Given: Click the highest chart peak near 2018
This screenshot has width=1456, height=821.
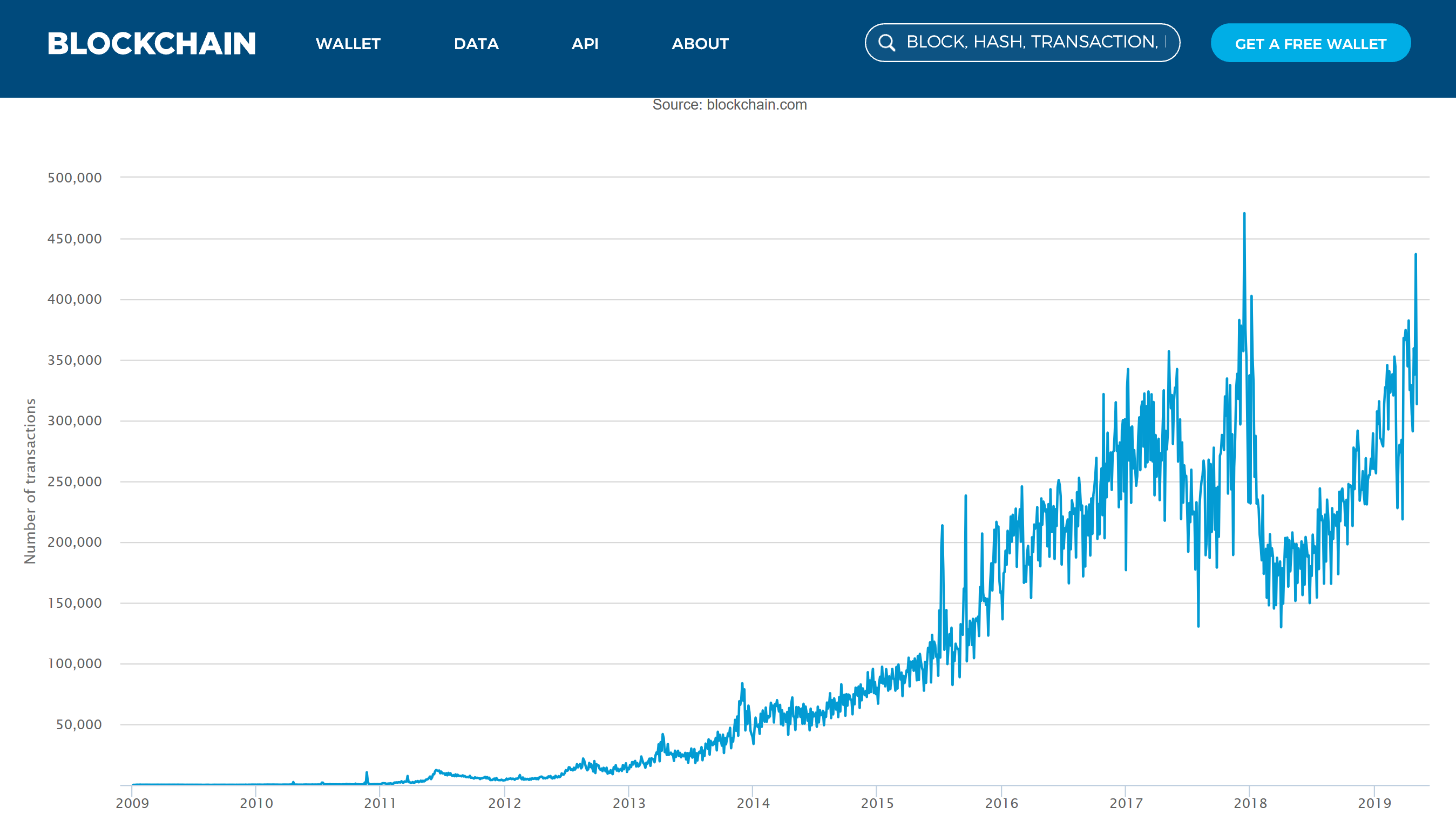Looking at the screenshot, I should tap(1244, 214).
